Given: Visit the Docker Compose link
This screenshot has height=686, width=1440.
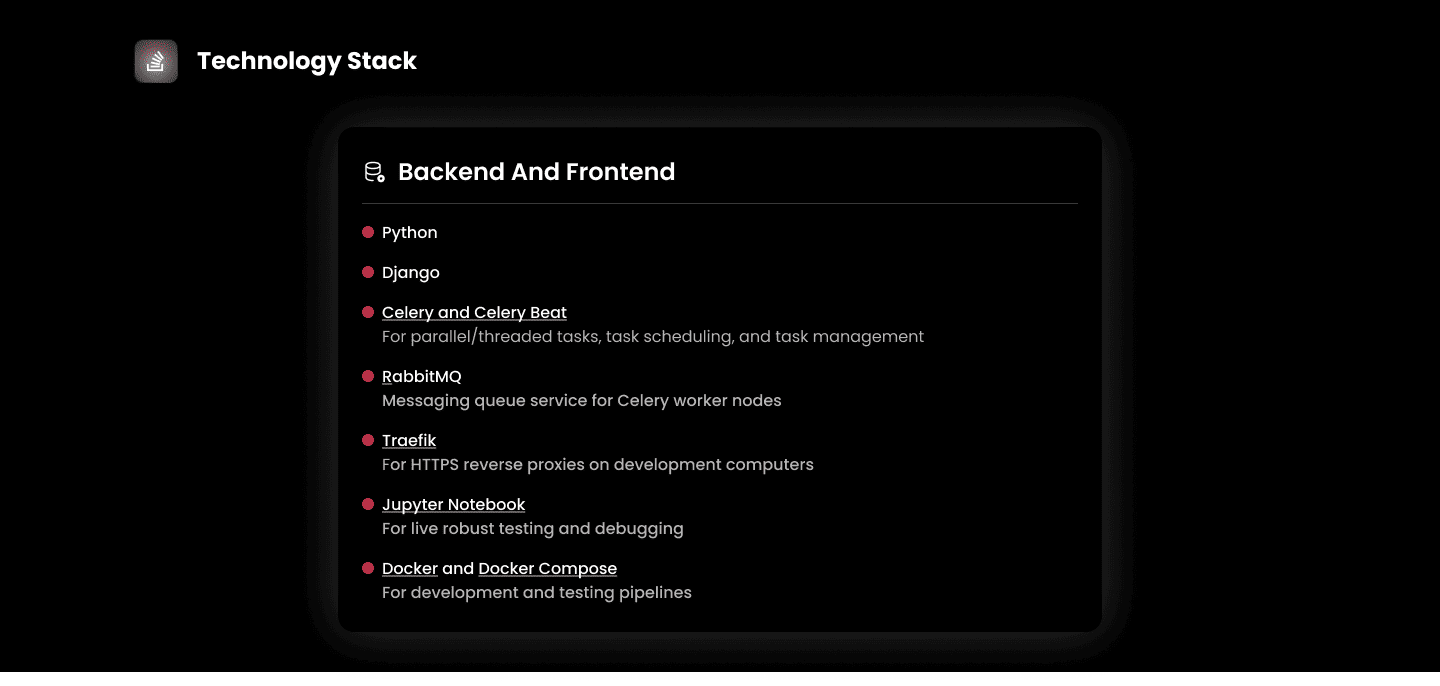Looking at the screenshot, I should pyautogui.click(x=547, y=569).
